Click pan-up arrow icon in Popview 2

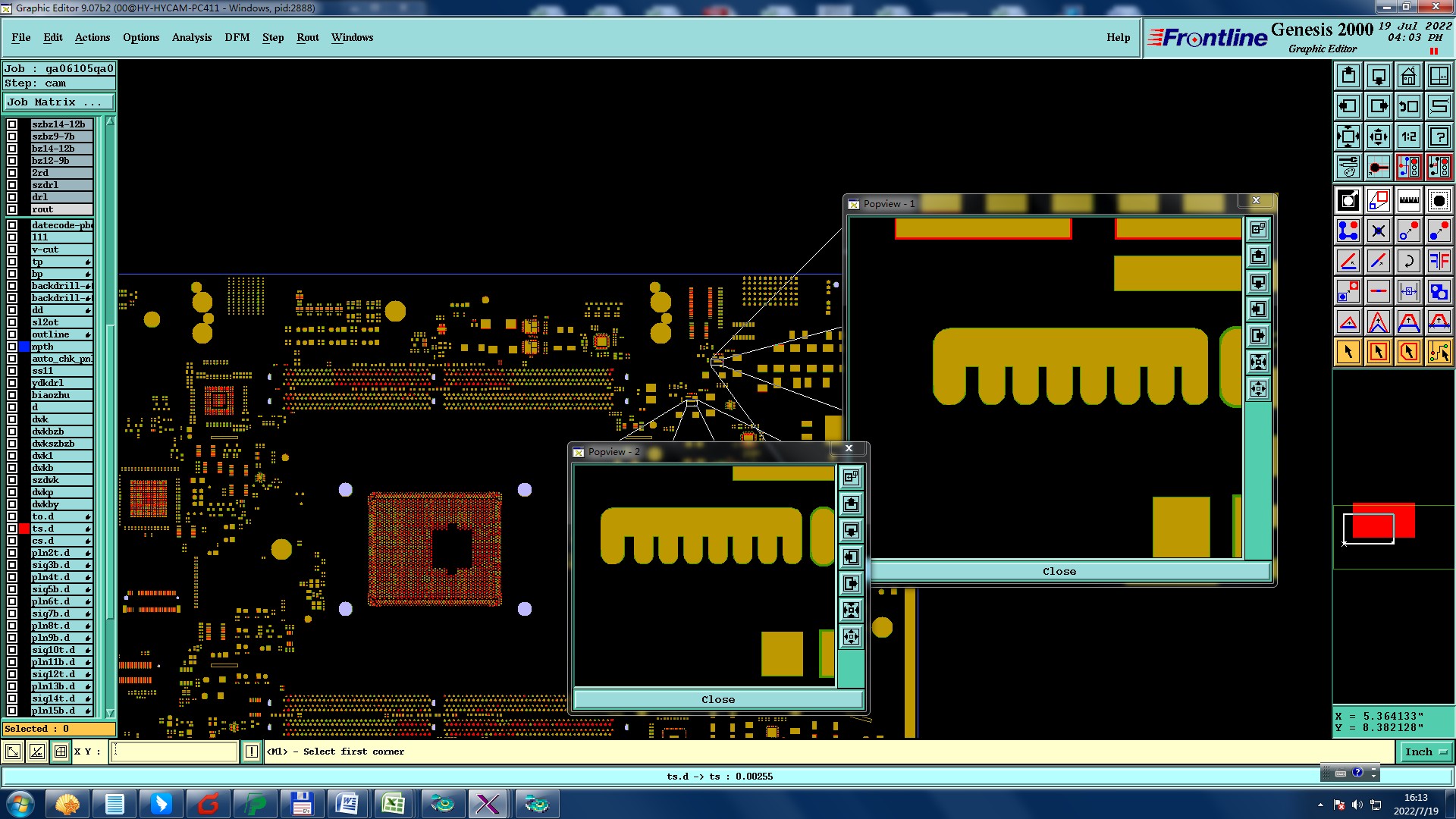(851, 504)
